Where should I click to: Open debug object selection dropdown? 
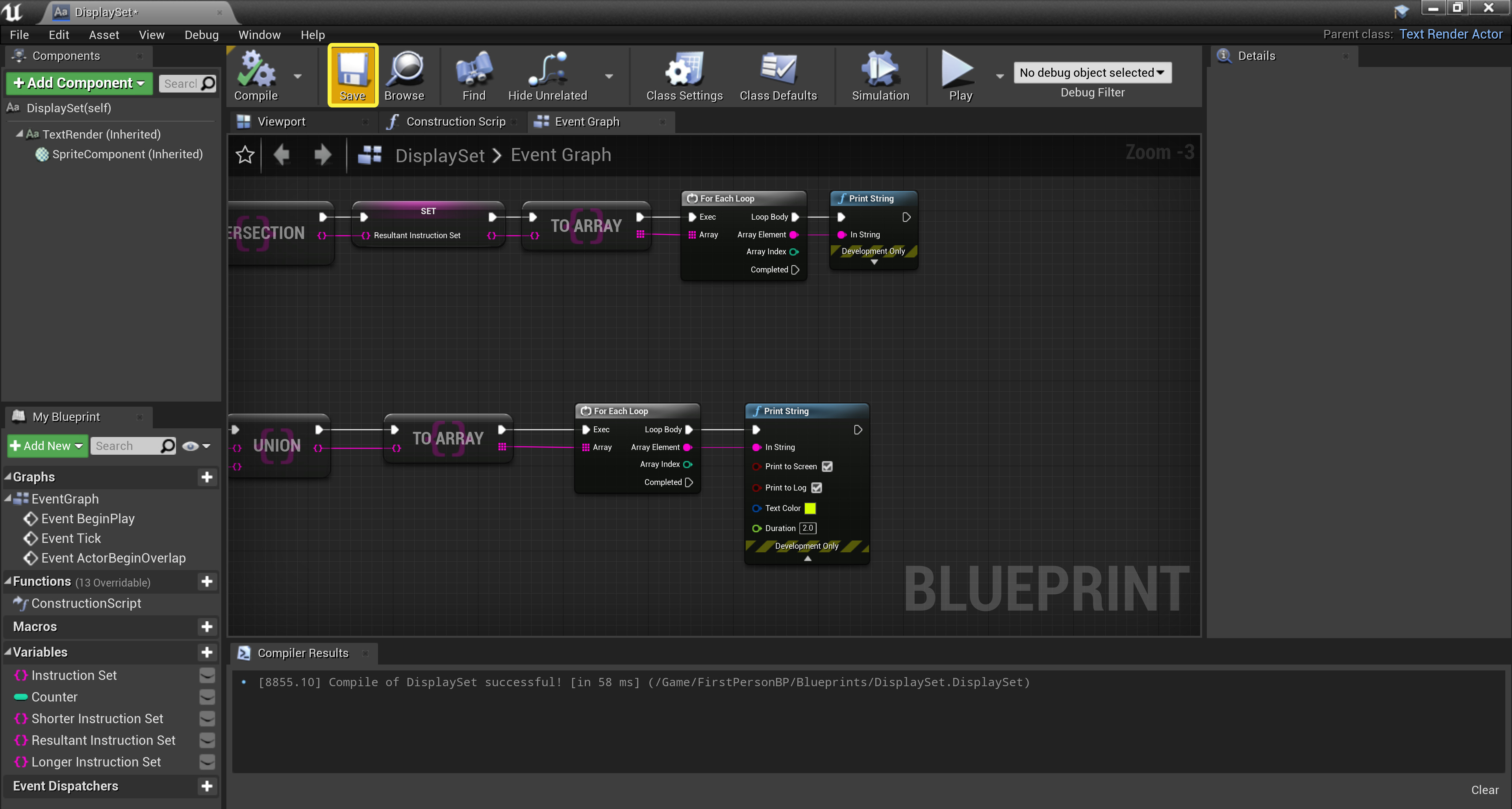1092,73
